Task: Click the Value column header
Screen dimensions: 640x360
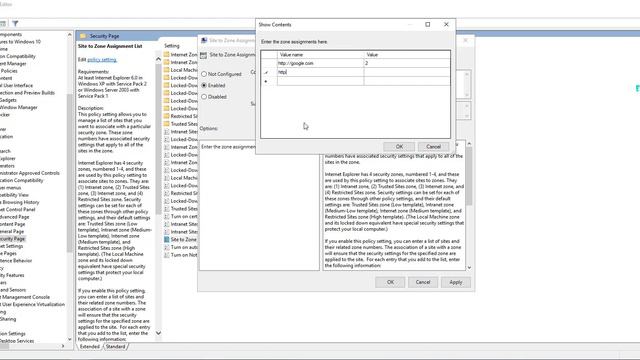Action: click(x=407, y=55)
